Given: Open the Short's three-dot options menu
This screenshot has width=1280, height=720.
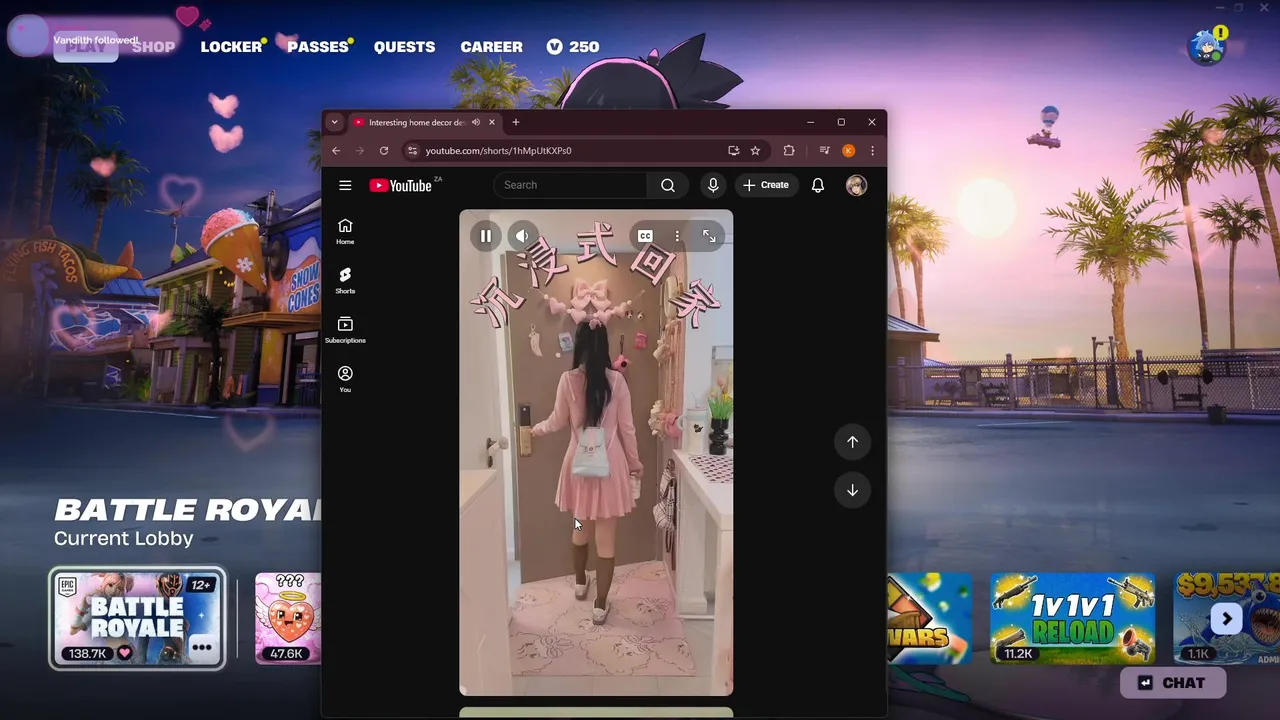Looking at the screenshot, I should tap(677, 236).
